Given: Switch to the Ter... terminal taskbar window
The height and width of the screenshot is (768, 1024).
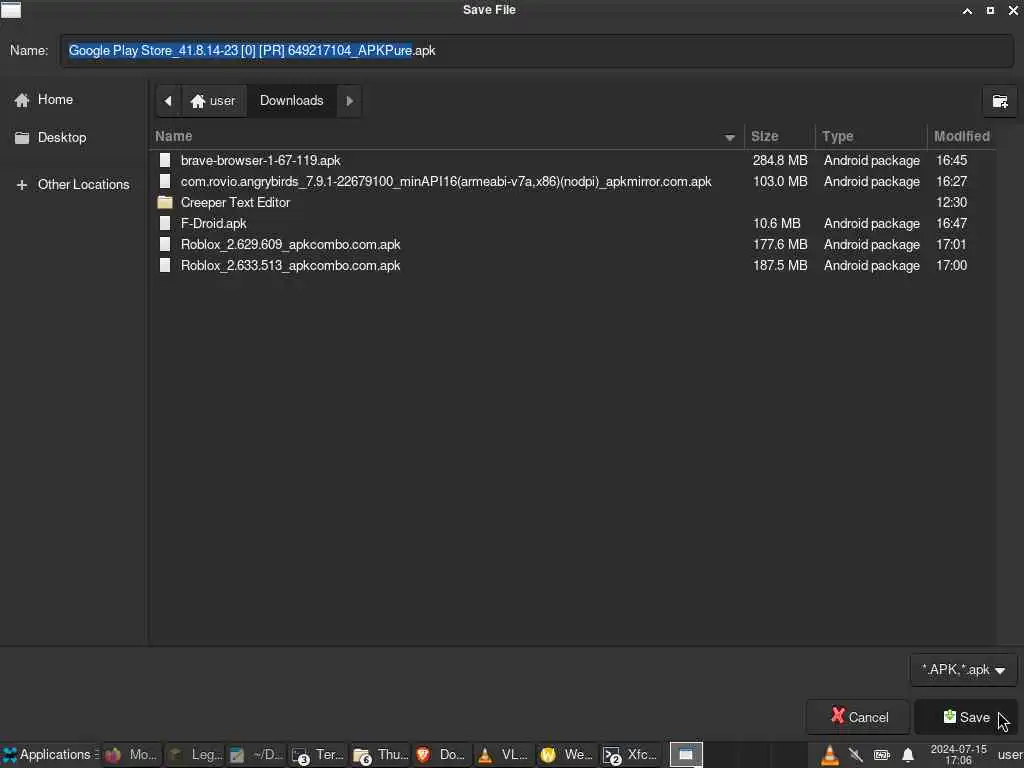Looking at the screenshot, I should [x=319, y=755].
